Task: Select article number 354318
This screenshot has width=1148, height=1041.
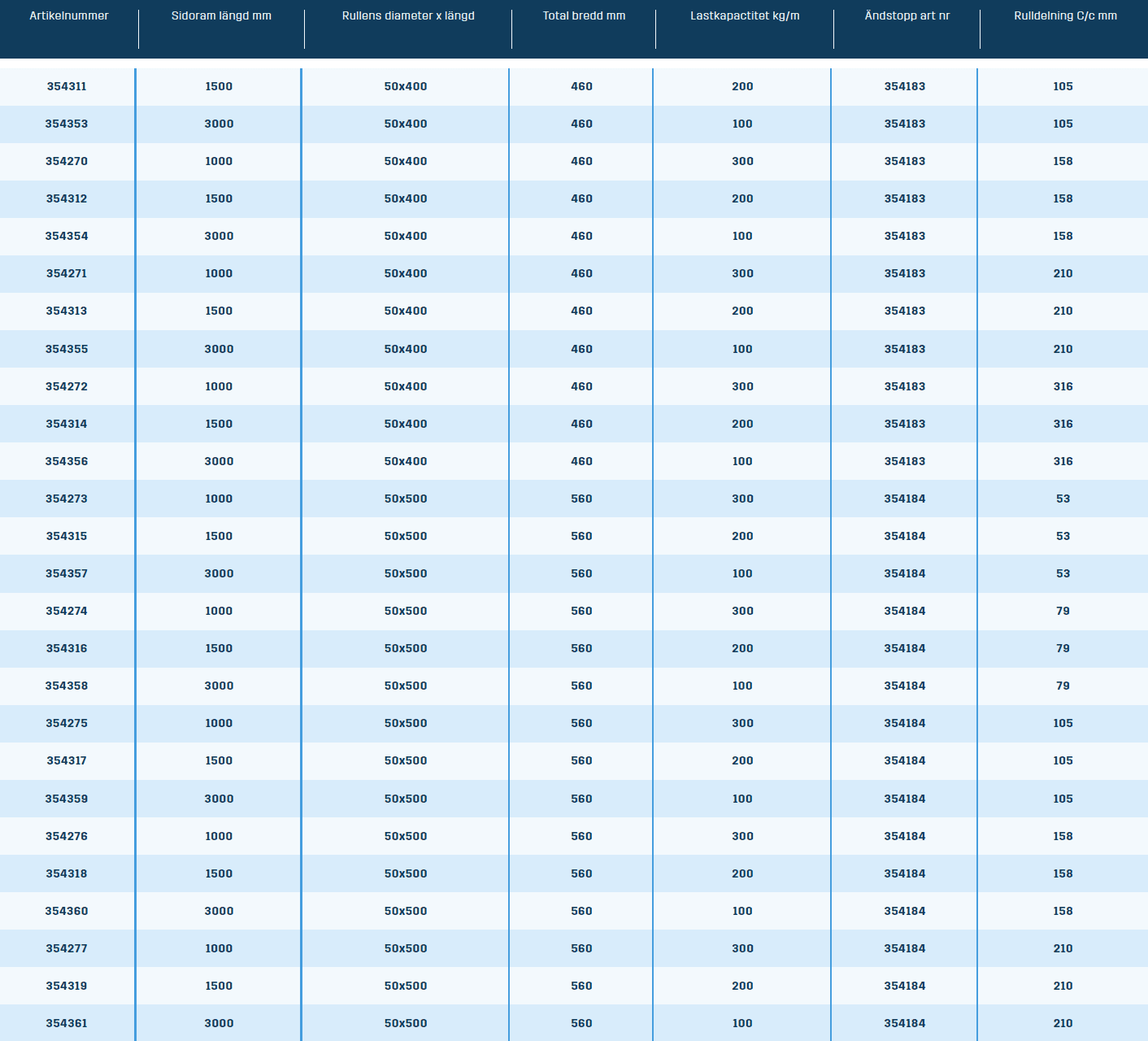Action: click(67, 873)
